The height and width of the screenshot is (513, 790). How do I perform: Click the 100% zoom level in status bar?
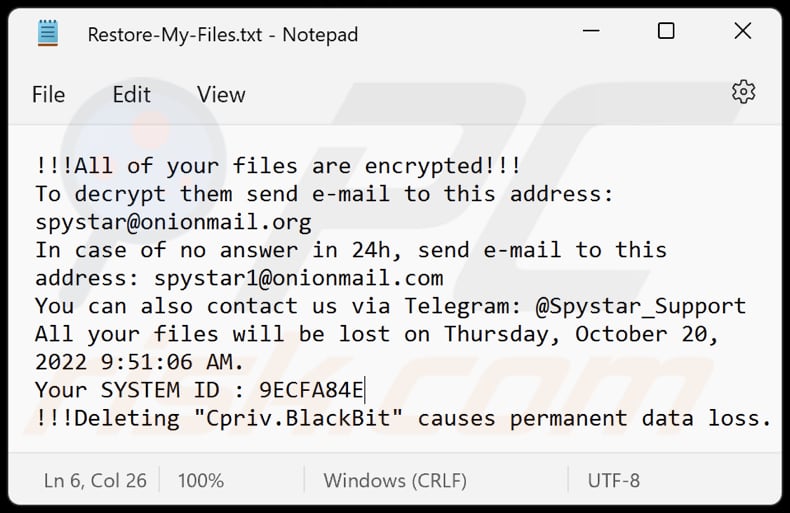tap(200, 481)
